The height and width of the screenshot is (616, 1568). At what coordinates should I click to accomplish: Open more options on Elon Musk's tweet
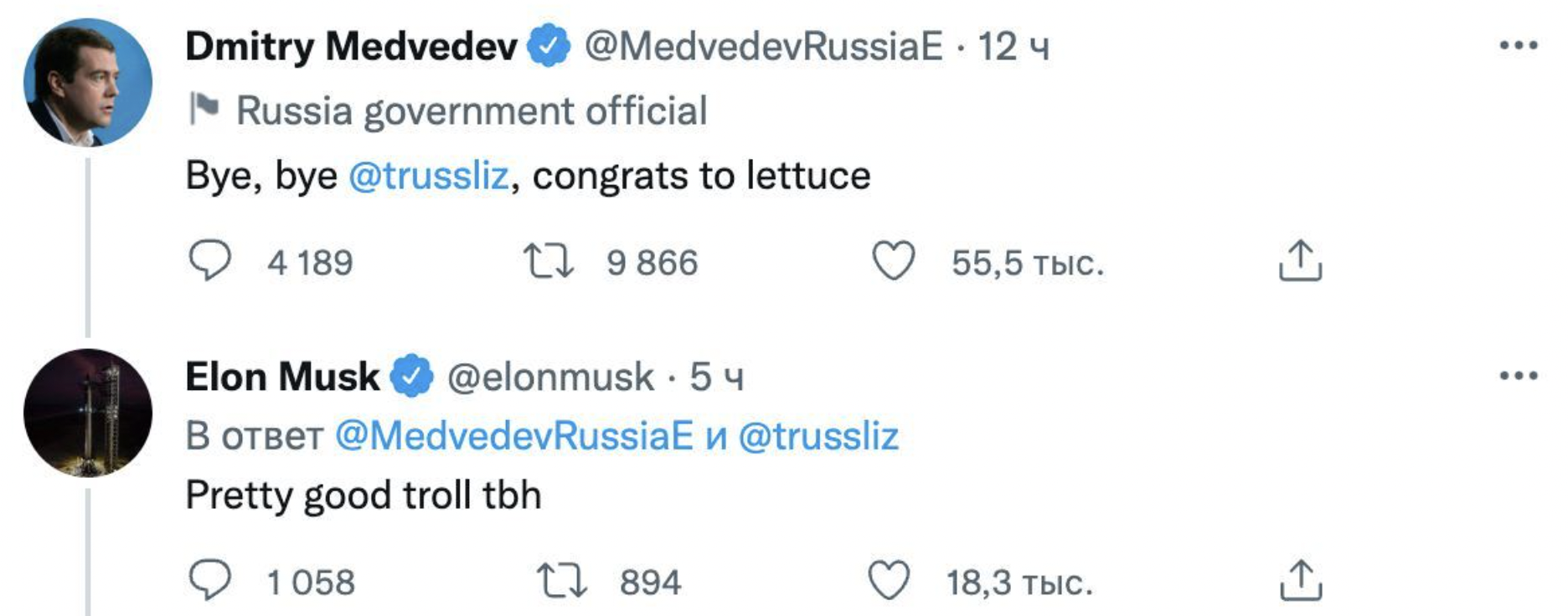point(1518,376)
